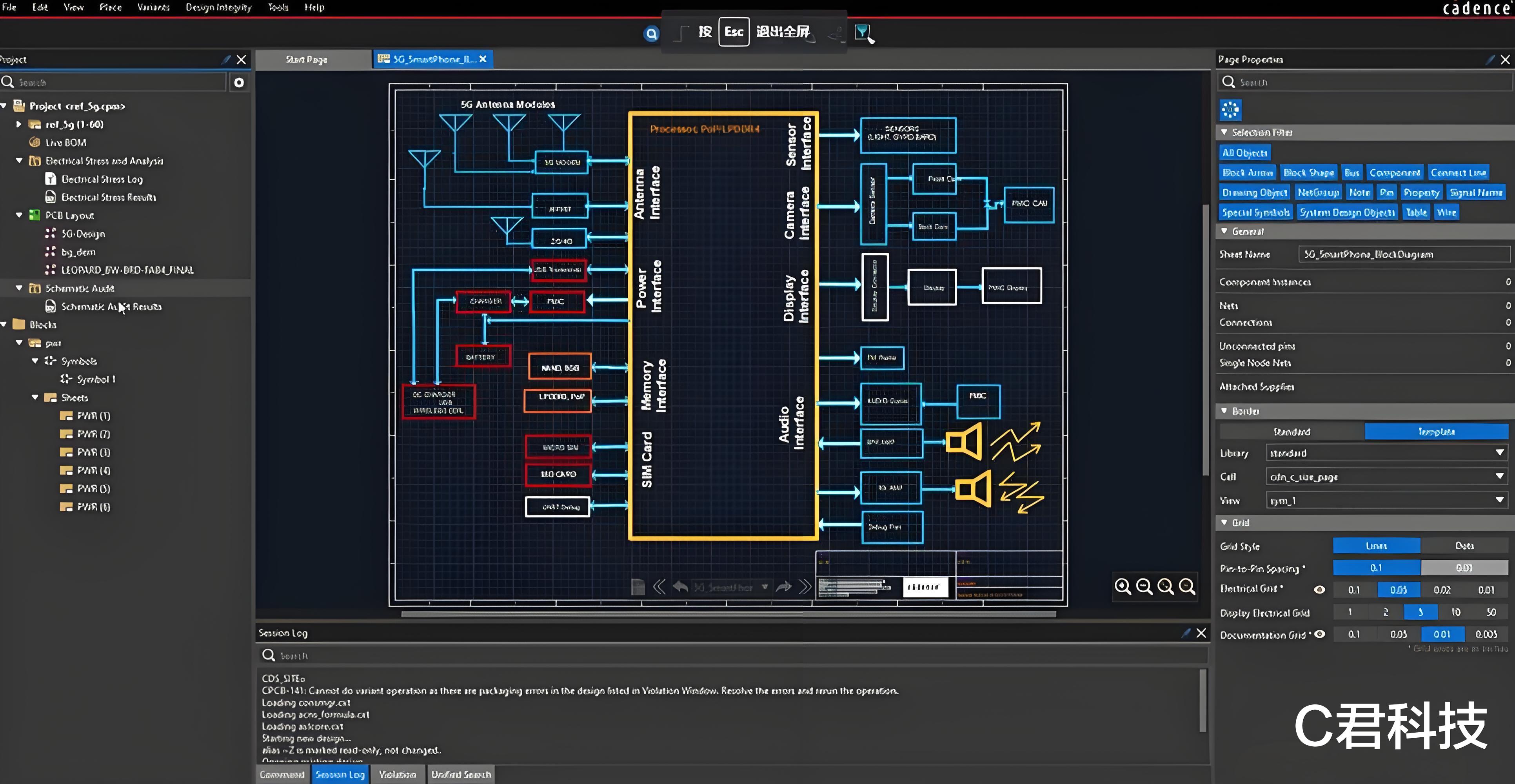The width and height of the screenshot is (1515, 784).
Task: Select the All Objects filter button
Action: pos(1244,153)
